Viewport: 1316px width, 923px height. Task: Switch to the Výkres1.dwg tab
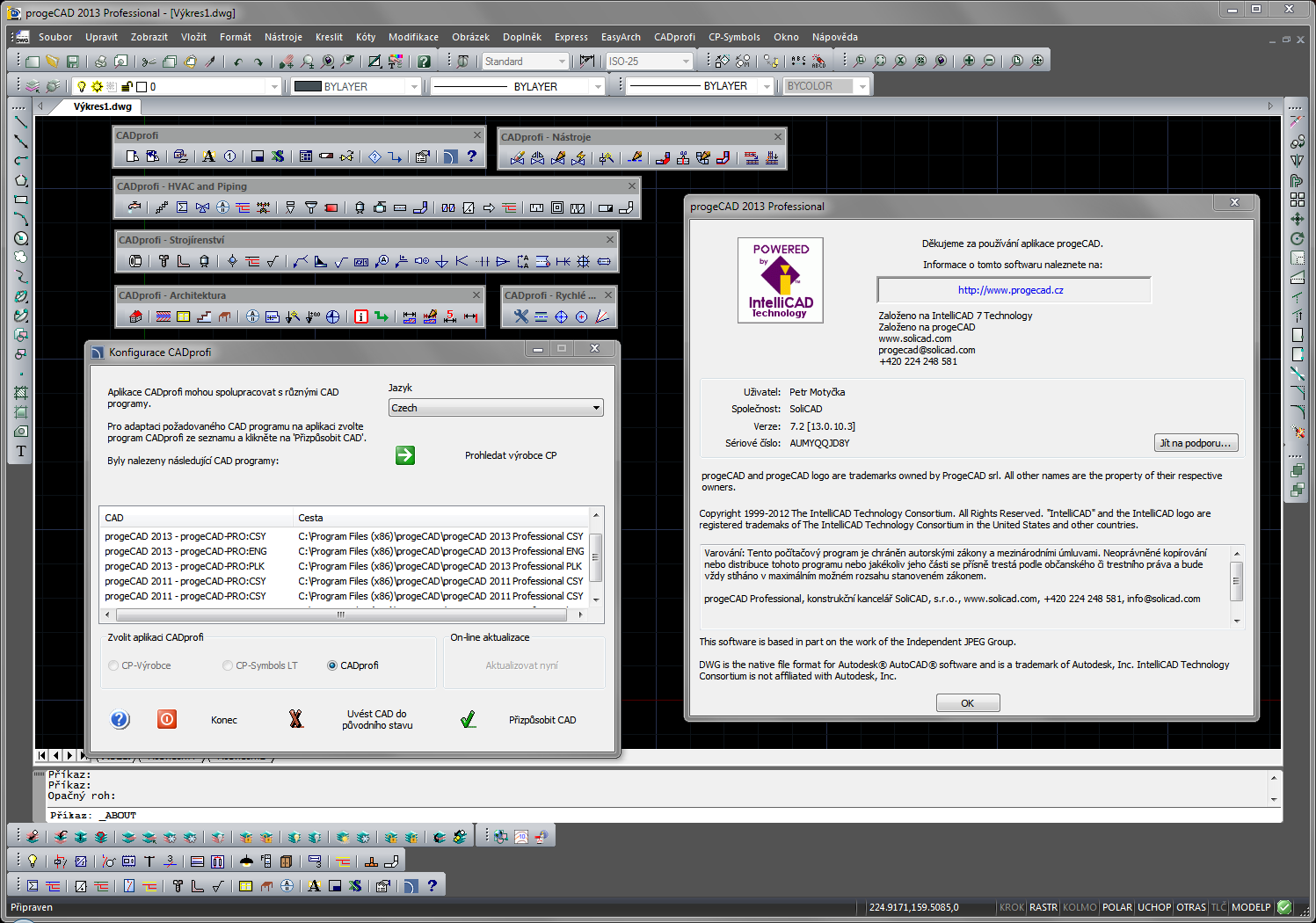pyautogui.click(x=102, y=106)
